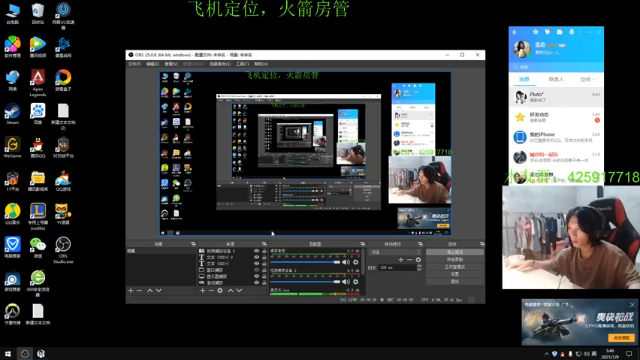Switch to the 消息 tab in QQ
The width and height of the screenshot is (640, 360).
(524, 80)
